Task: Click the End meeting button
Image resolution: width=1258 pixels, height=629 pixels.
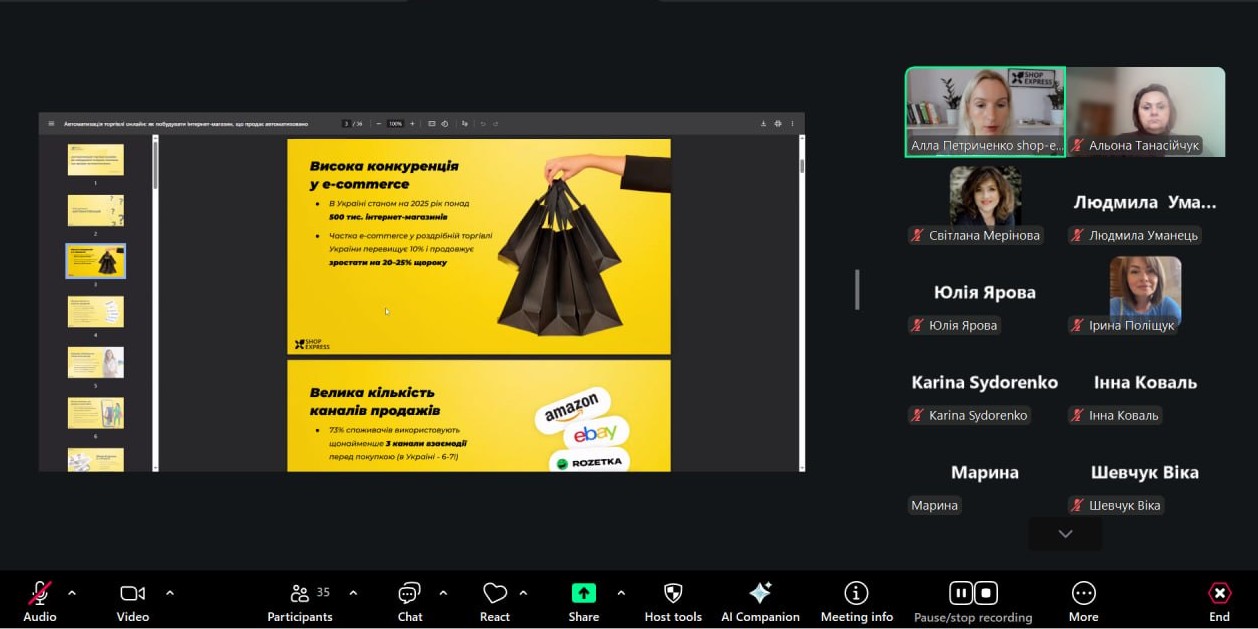Action: [x=1219, y=593]
